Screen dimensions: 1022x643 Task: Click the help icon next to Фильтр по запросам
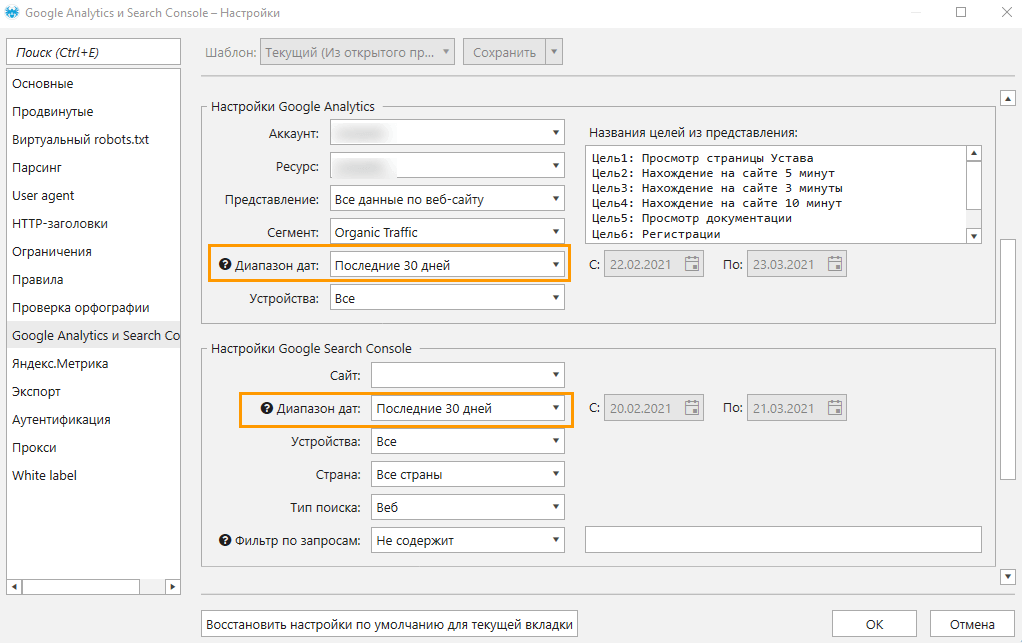225,540
